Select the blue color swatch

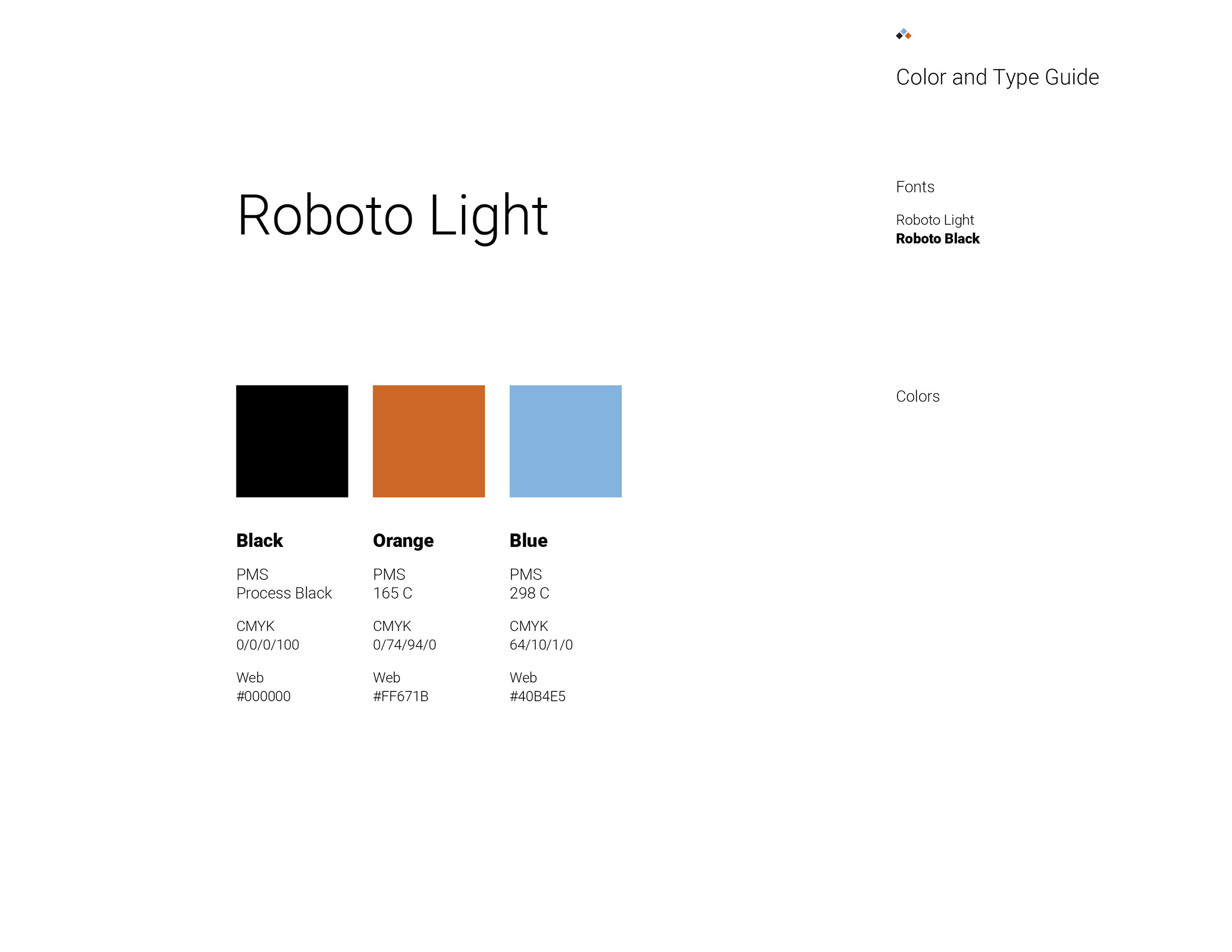tap(565, 441)
